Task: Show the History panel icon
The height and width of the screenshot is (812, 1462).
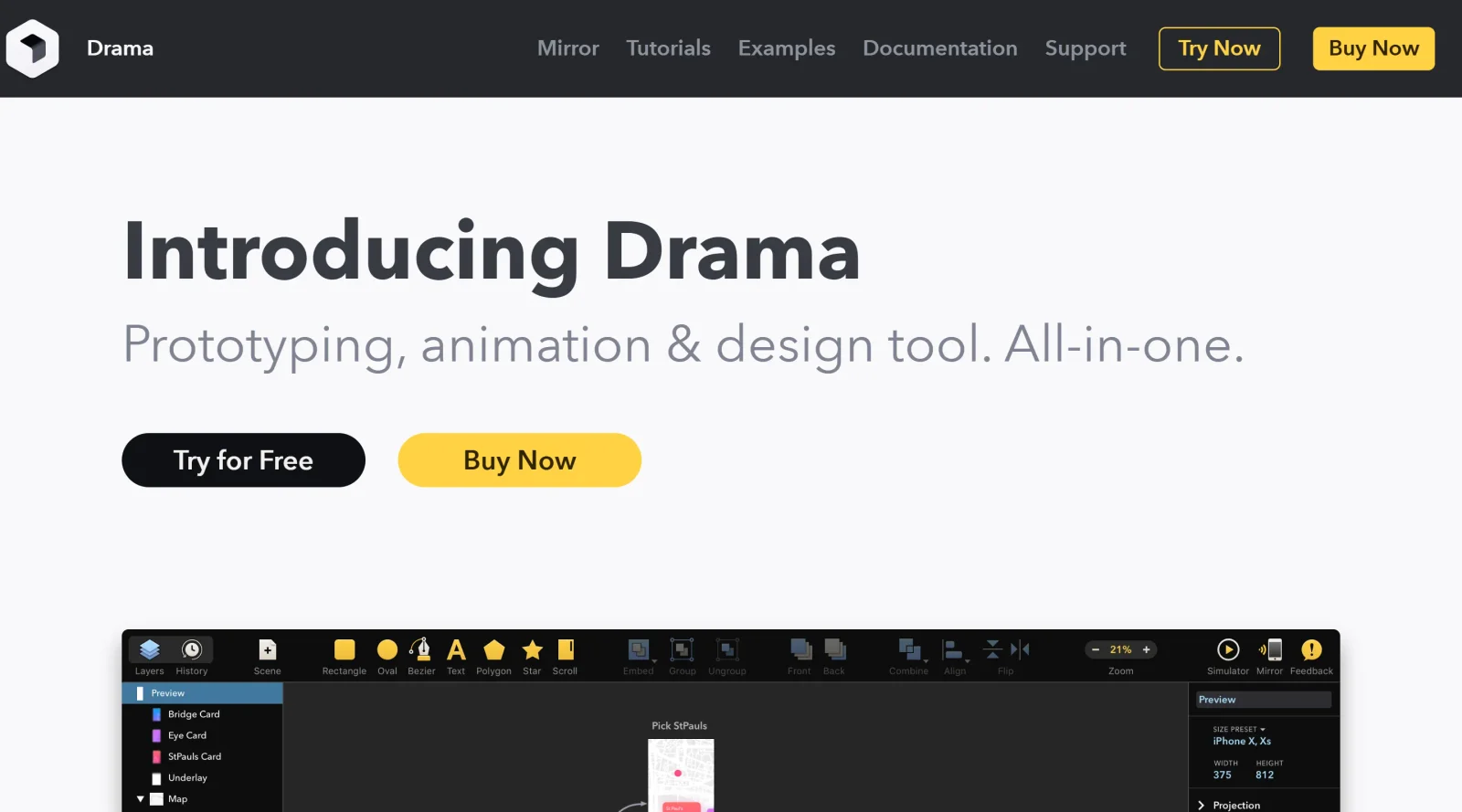Action: [192, 649]
